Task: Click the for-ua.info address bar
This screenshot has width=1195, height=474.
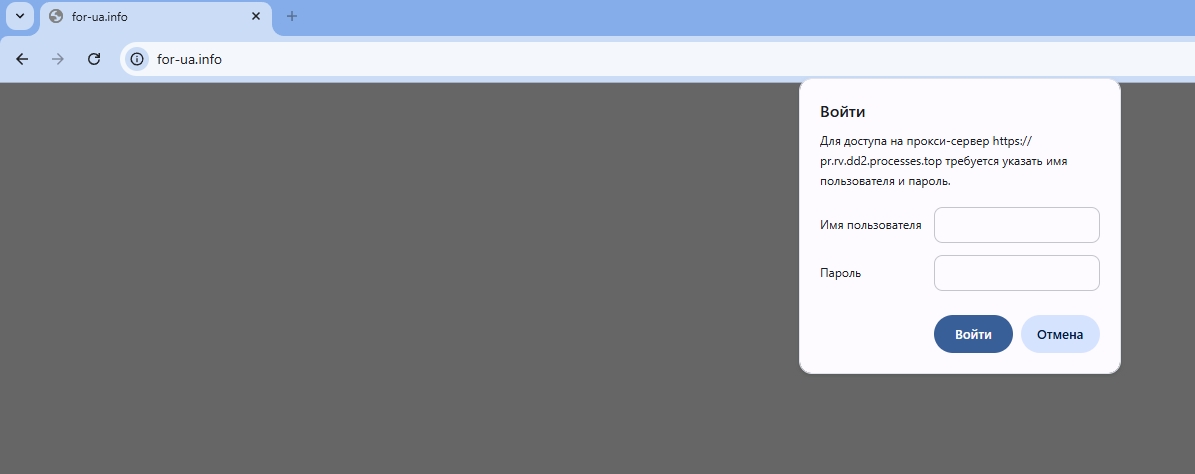Action: (655, 59)
